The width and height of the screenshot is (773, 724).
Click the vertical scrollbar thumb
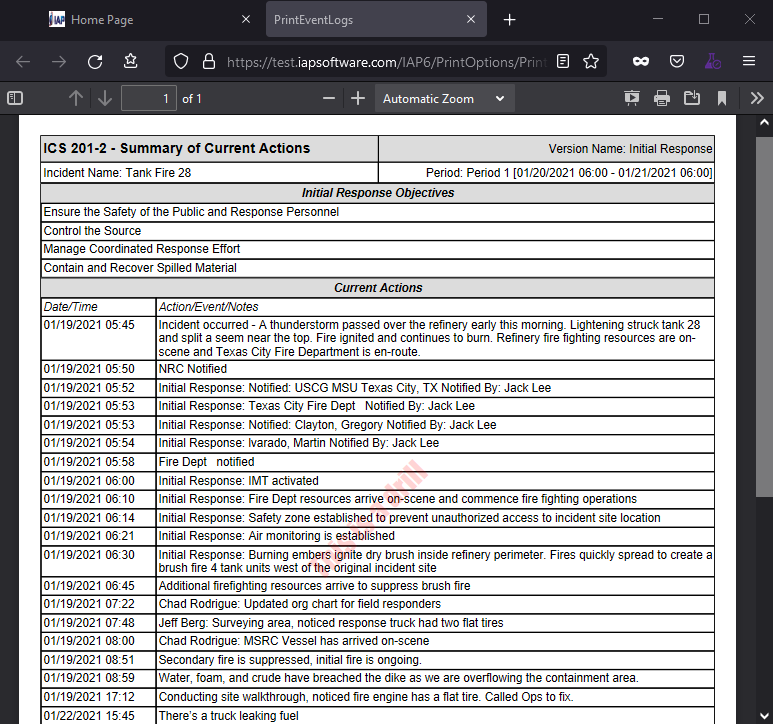pyautogui.click(x=764, y=317)
